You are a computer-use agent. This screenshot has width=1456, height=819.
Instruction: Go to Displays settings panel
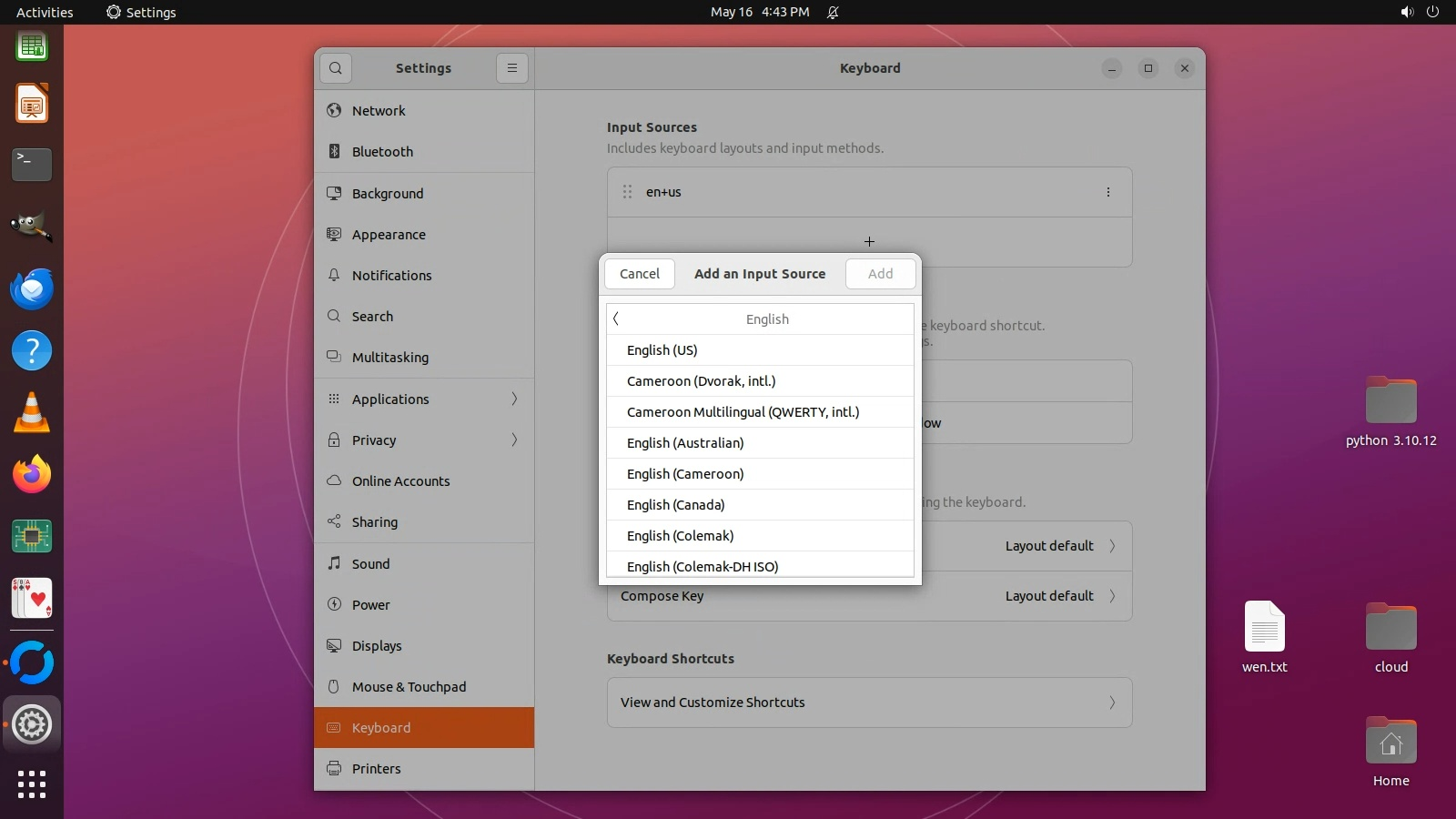377,646
